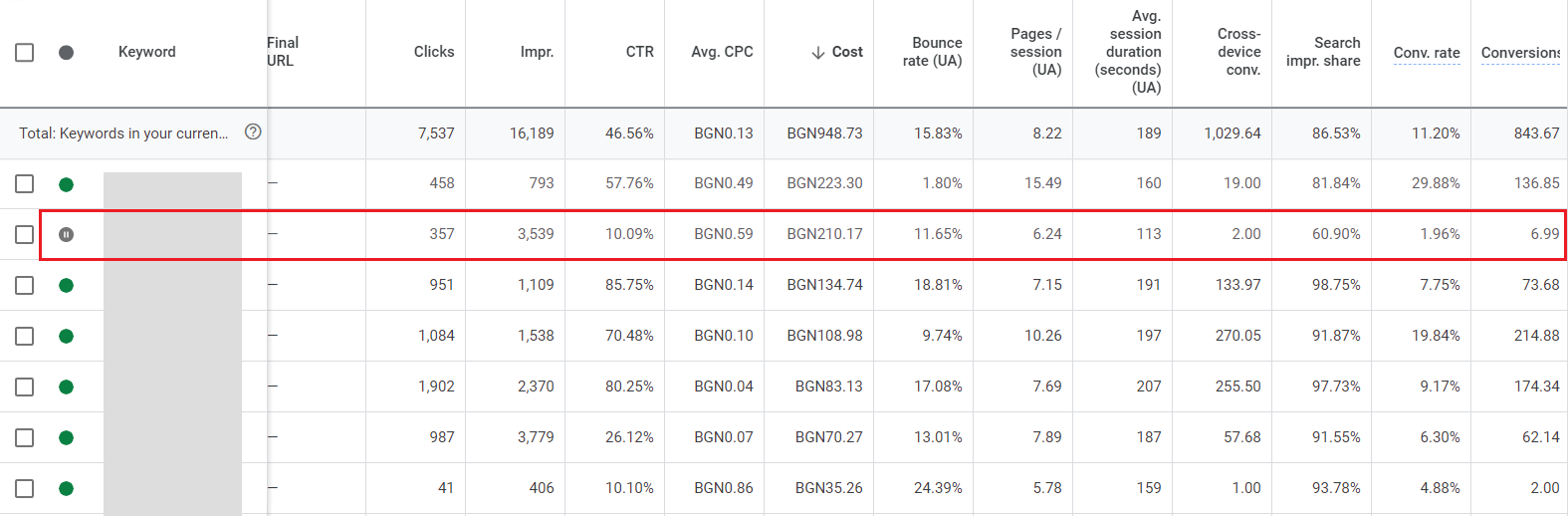Check the box for the row costing BGN108.98
The width and height of the screenshot is (1568, 516).
coord(25,337)
